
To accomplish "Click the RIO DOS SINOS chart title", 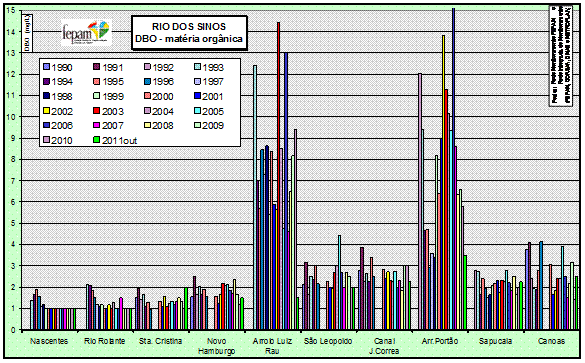I will 189,26.
